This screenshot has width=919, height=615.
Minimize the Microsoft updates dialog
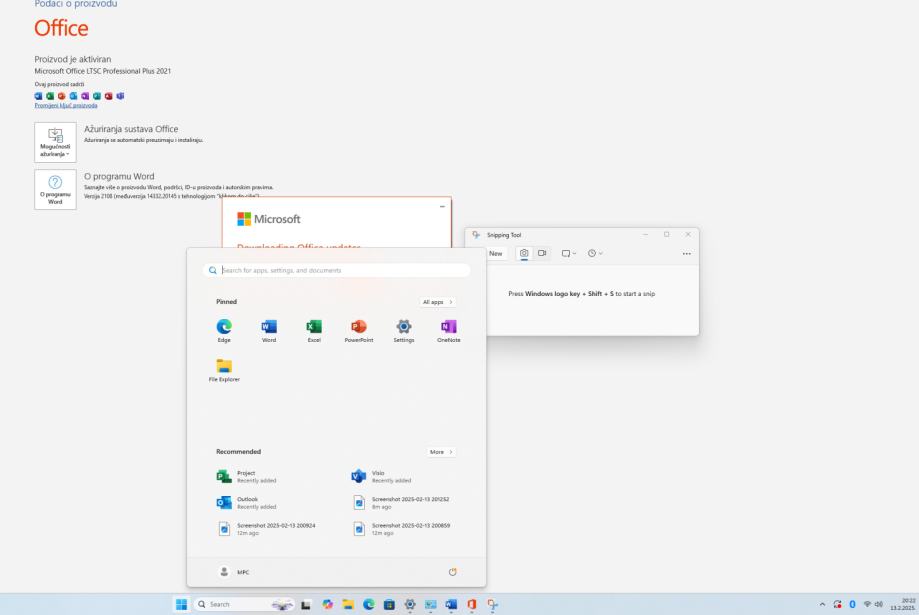click(x=442, y=206)
